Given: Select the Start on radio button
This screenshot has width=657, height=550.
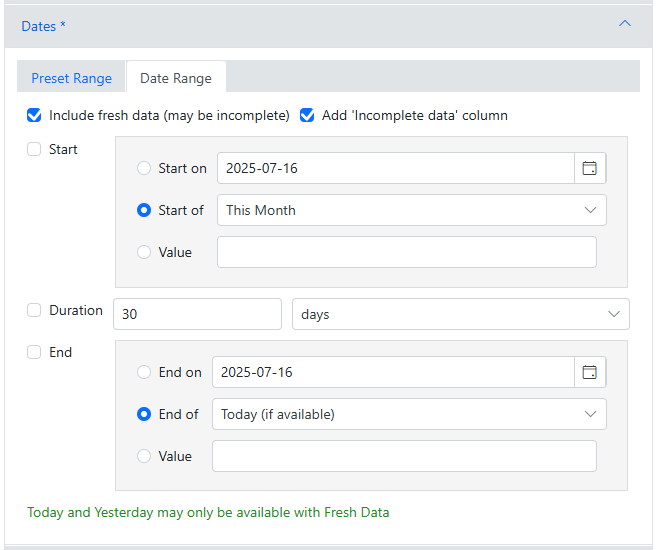Looking at the screenshot, I should (144, 168).
